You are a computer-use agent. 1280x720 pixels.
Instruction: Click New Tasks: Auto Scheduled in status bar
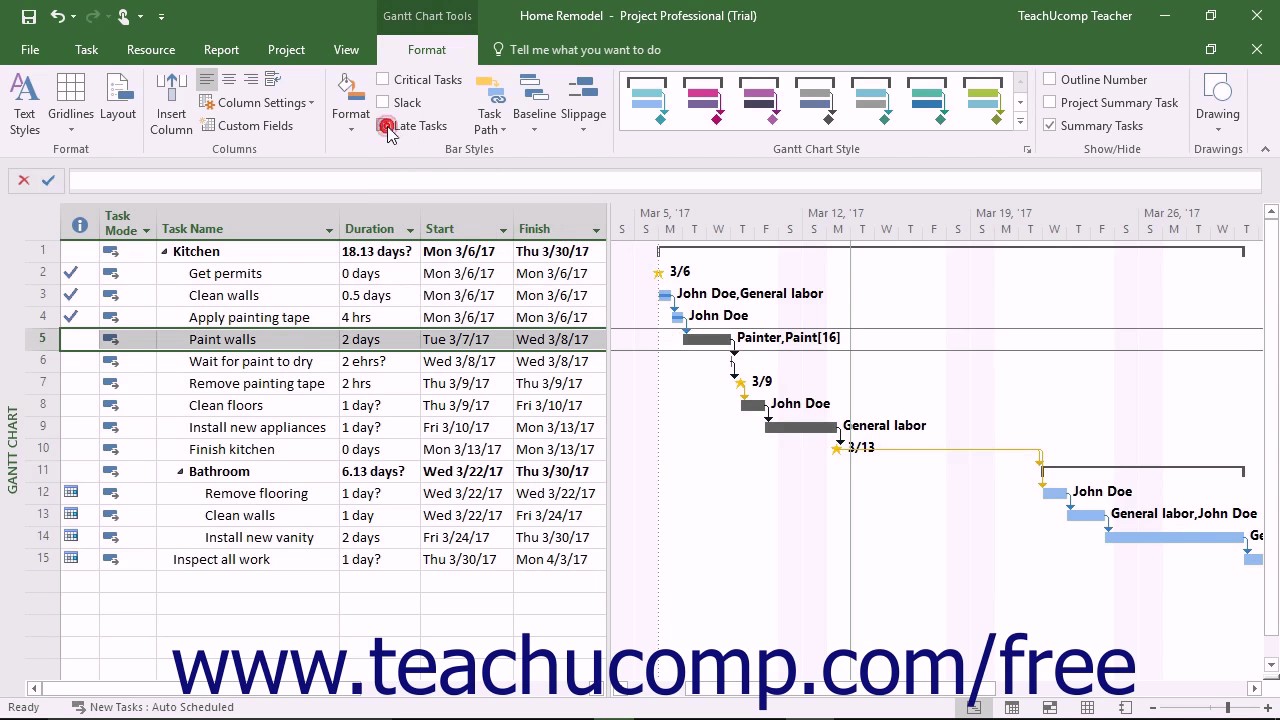pyautogui.click(x=152, y=707)
